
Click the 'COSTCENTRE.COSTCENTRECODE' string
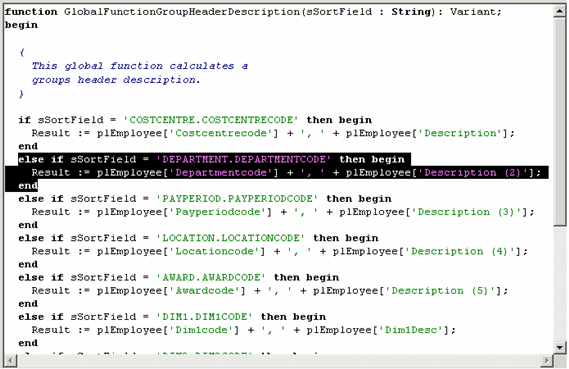tap(211, 120)
